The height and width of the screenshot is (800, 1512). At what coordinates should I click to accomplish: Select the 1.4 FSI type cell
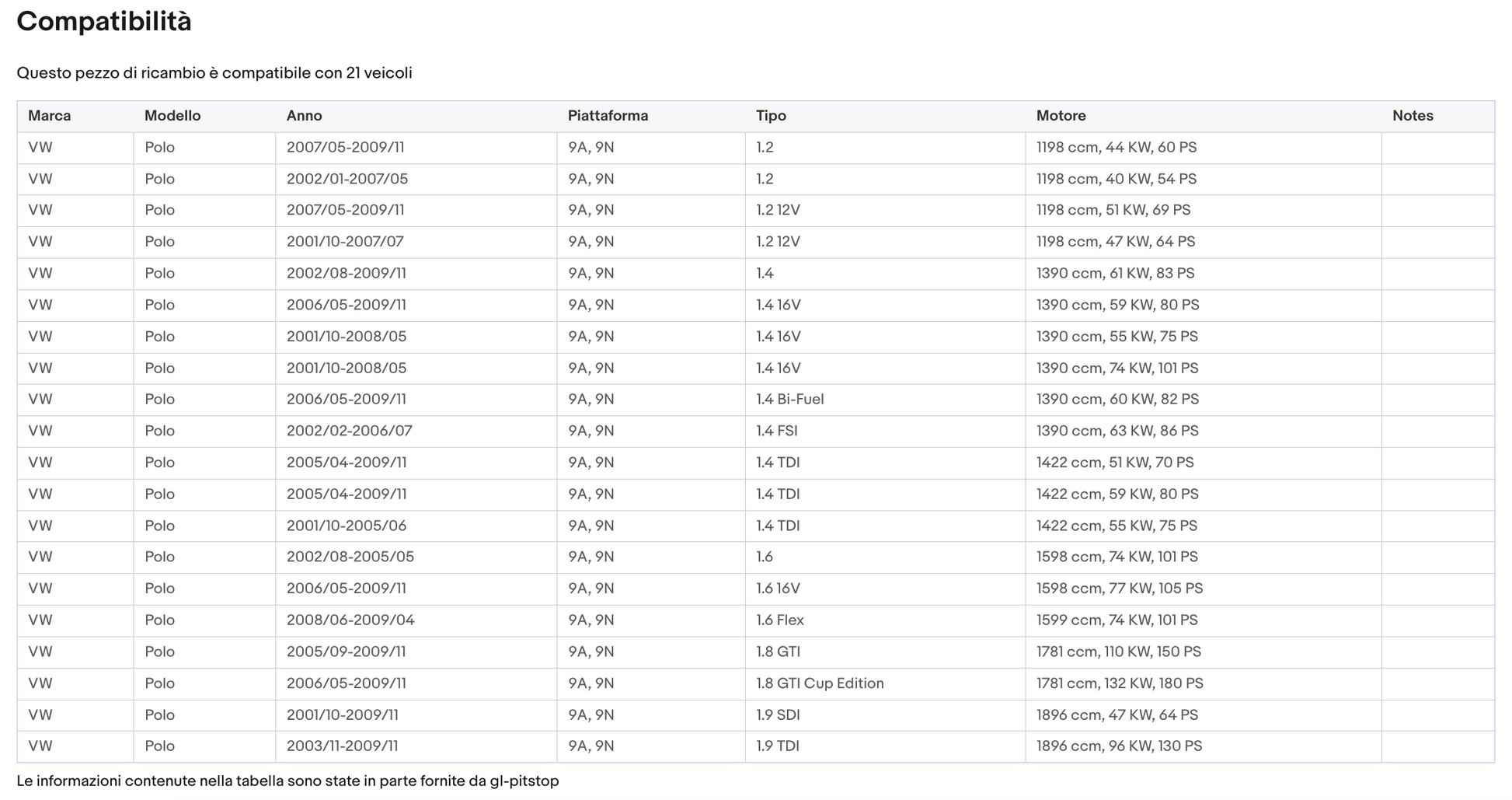(776, 431)
